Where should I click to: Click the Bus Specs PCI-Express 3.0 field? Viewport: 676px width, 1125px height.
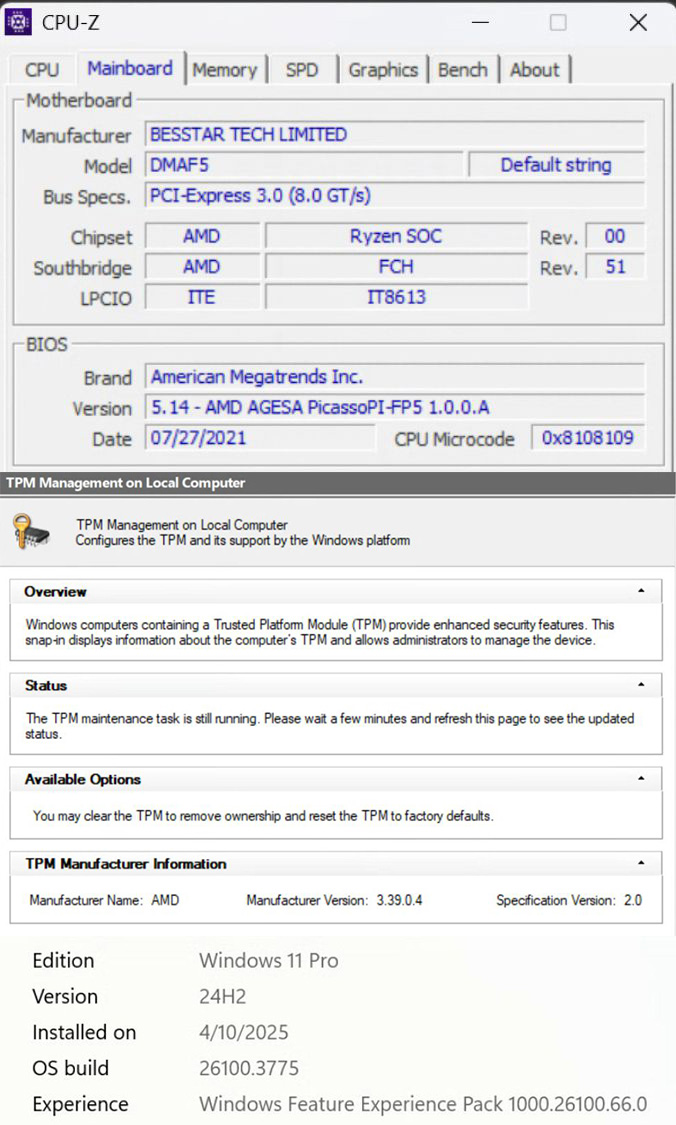(395, 195)
